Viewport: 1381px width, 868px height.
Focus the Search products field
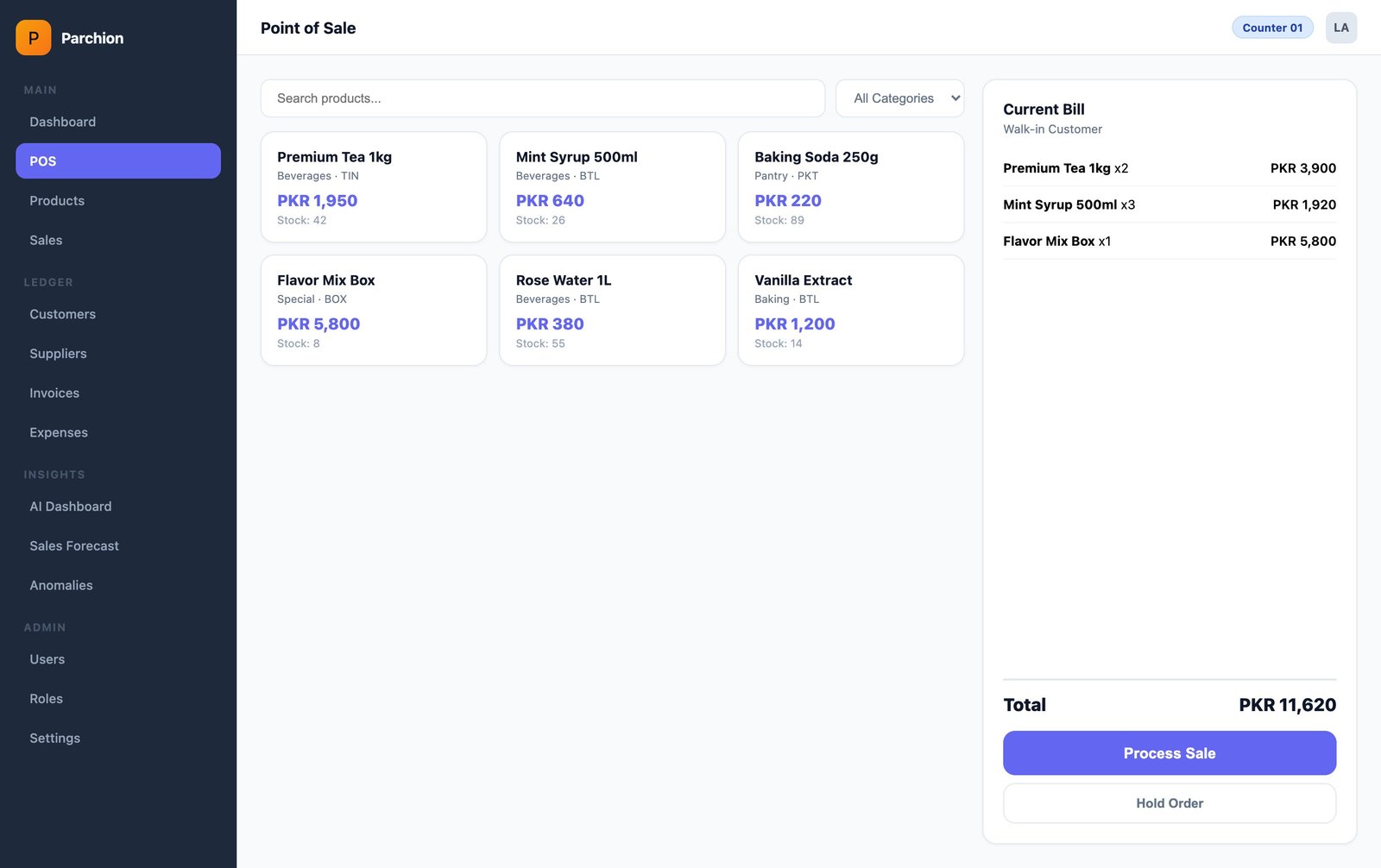pyautogui.click(x=542, y=98)
